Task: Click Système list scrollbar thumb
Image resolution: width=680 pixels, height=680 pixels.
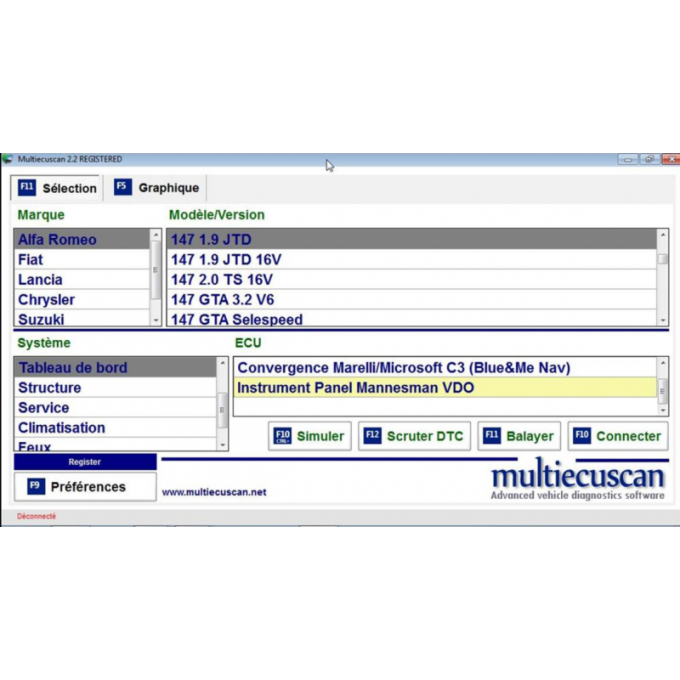Action: click(x=222, y=410)
